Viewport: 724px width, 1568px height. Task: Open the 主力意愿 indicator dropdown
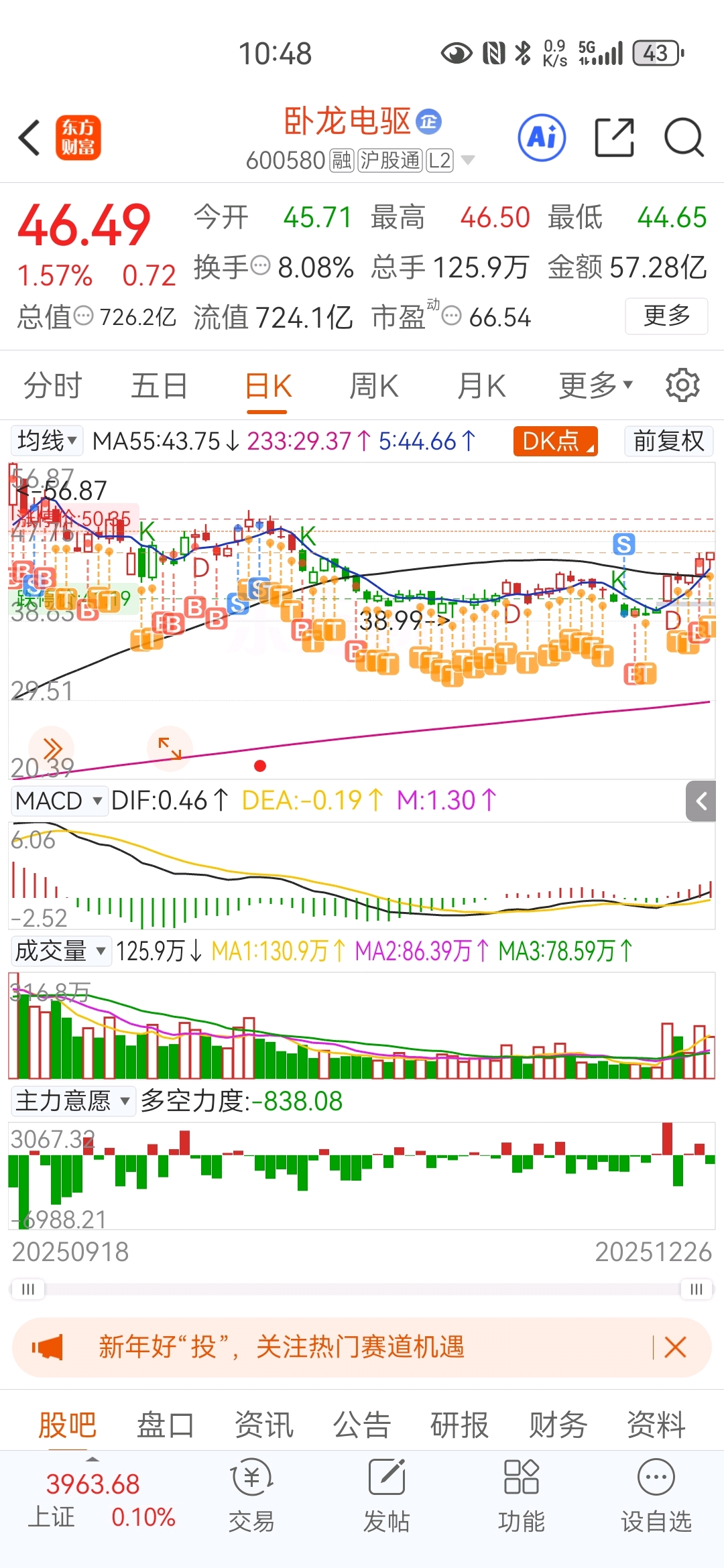pyautogui.click(x=73, y=1101)
